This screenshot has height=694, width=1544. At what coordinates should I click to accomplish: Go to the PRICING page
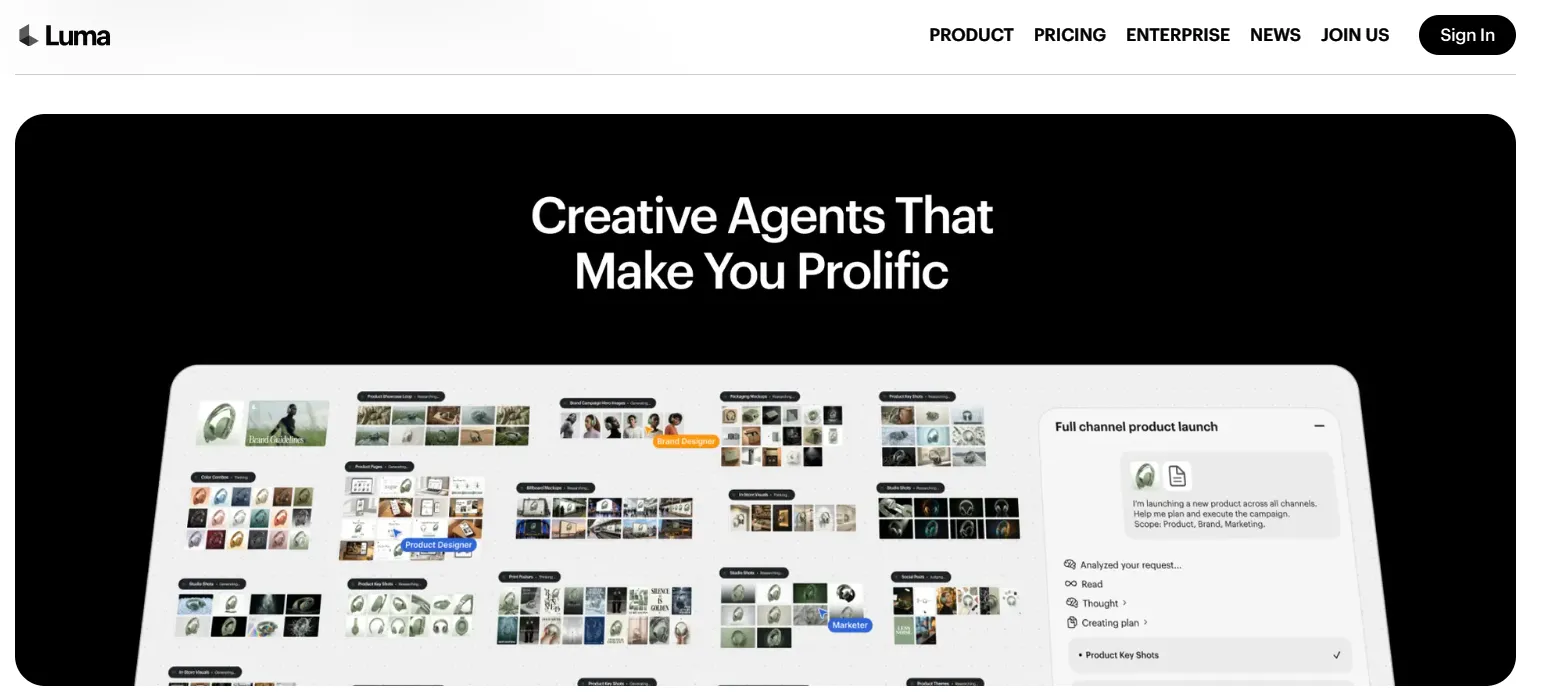click(1069, 35)
